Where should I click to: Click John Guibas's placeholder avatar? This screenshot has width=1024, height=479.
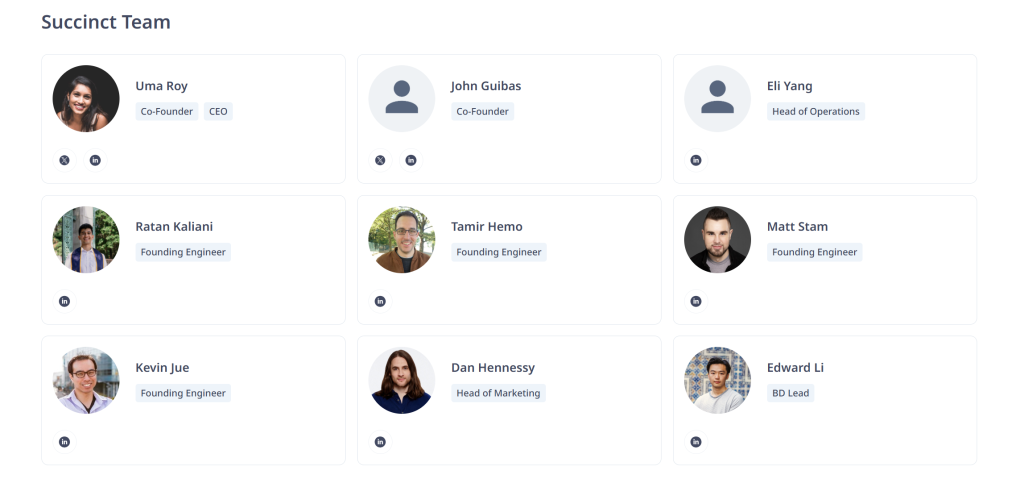pos(402,99)
